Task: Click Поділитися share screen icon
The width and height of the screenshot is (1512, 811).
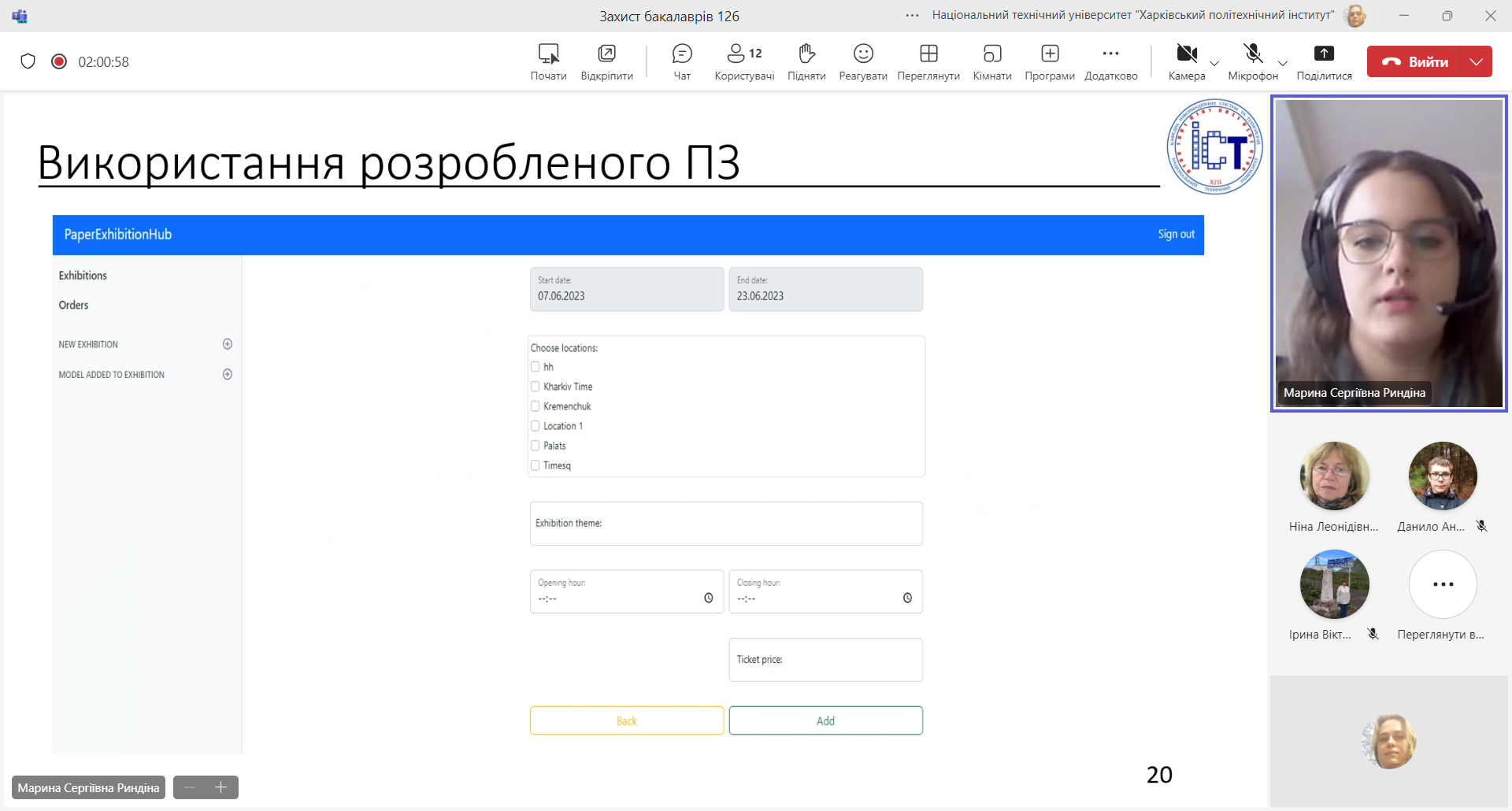Action: click(x=1324, y=61)
